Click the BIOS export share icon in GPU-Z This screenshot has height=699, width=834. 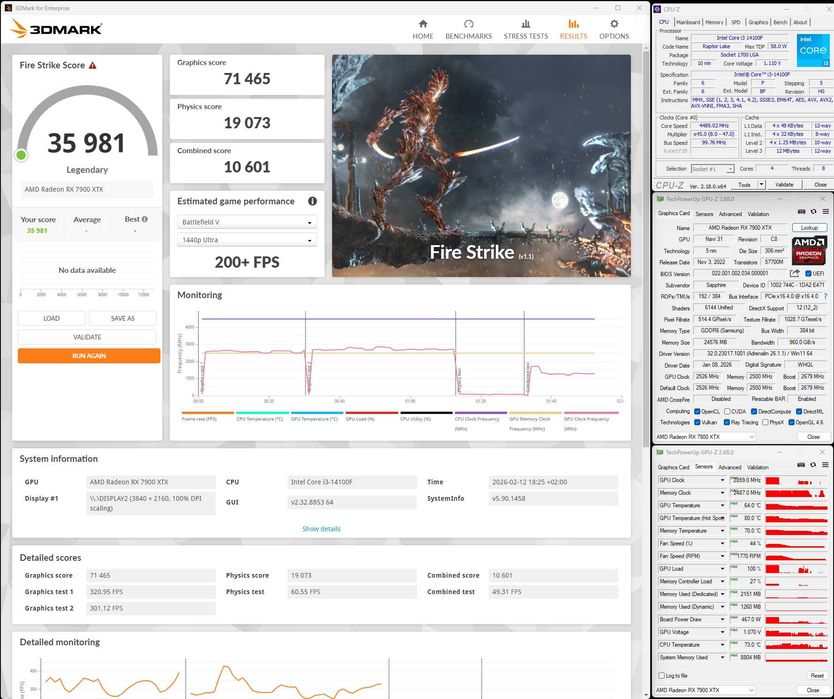coord(794,273)
